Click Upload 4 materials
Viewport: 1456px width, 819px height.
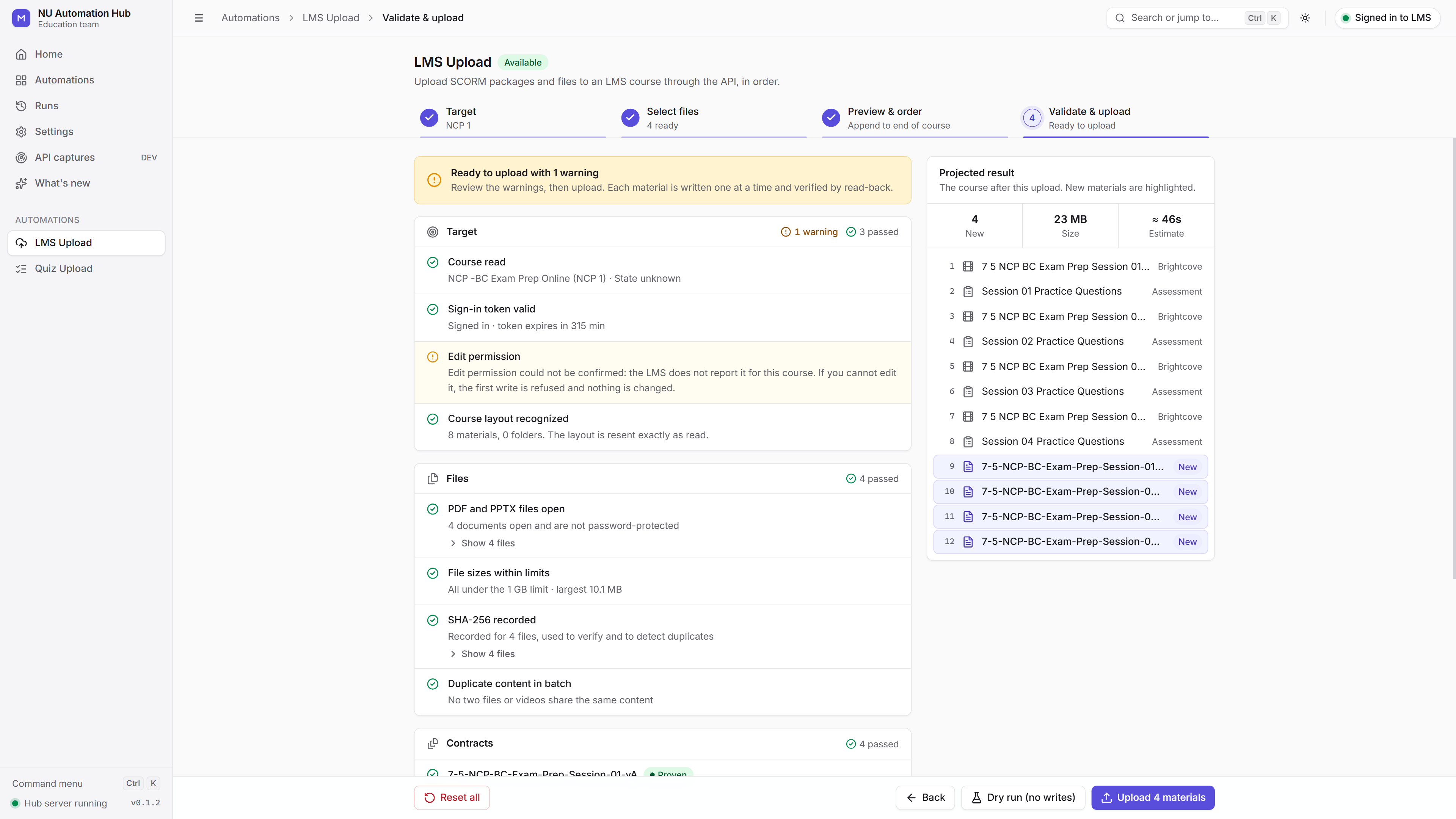pos(1153,797)
